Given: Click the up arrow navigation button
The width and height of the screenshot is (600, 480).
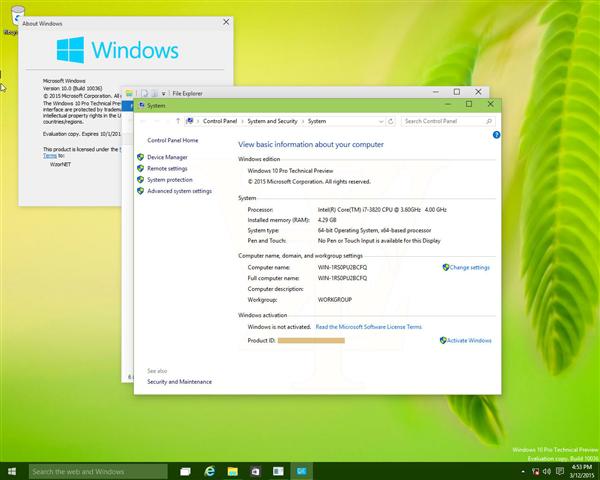Looking at the screenshot, I should (178, 121).
